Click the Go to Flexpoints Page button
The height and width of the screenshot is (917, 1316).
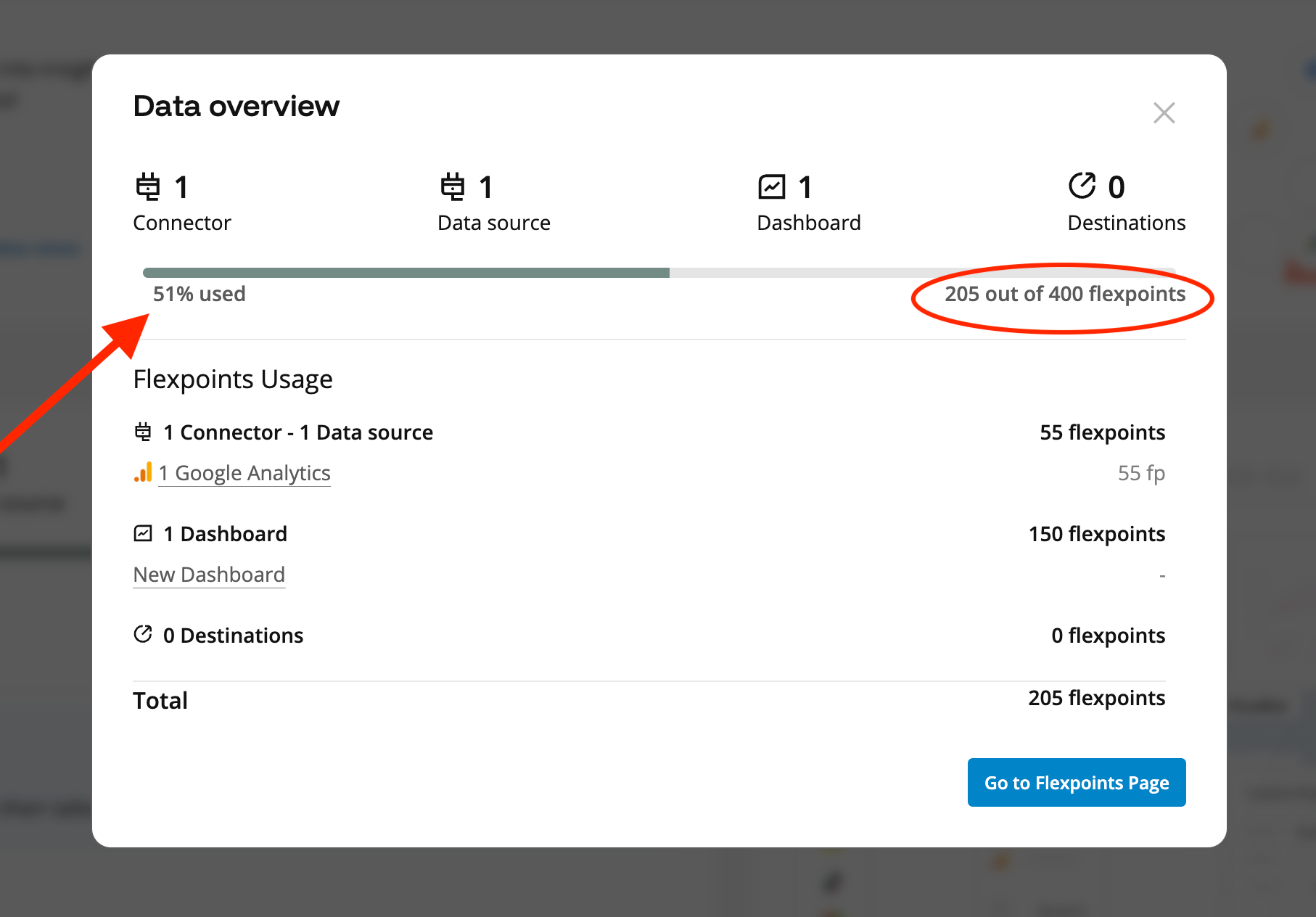point(1076,782)
